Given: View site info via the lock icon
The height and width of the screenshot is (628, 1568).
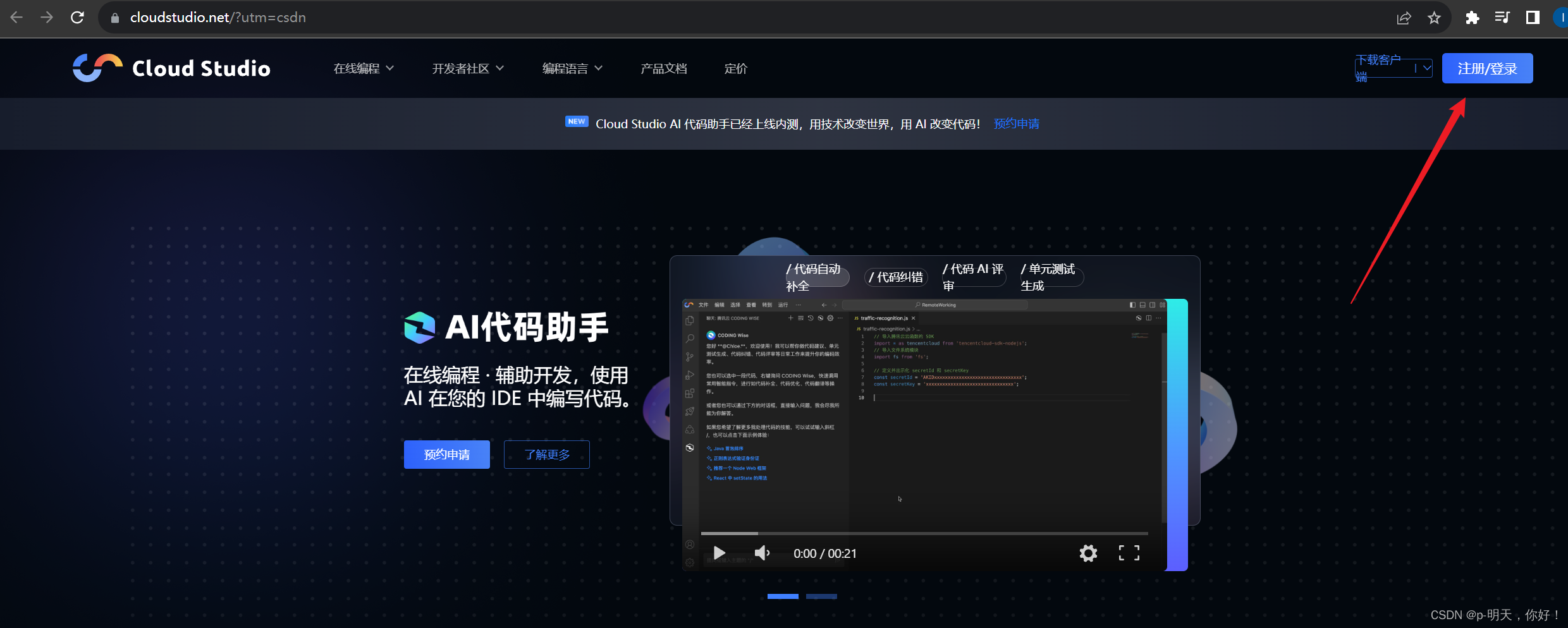Looking at the screenshot, I should pyautogui.click(x=115, y=18).
